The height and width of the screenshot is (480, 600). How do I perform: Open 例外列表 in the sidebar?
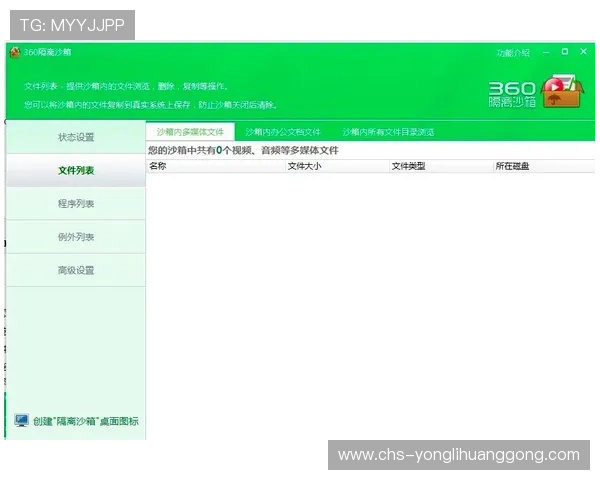[x=76, y=237]
